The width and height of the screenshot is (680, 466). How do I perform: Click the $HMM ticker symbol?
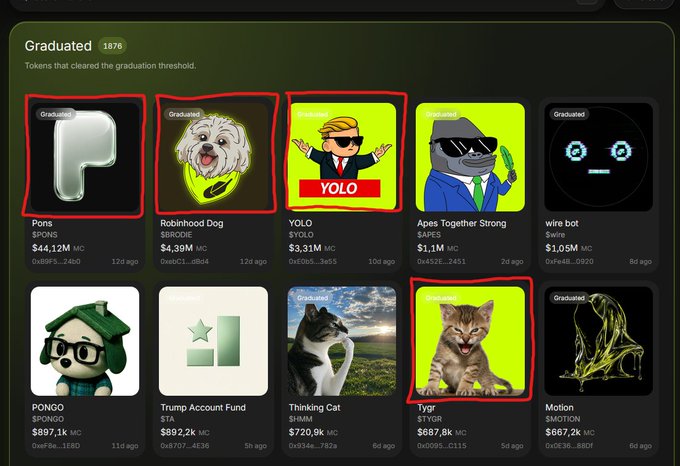click(x=300, y=419)
